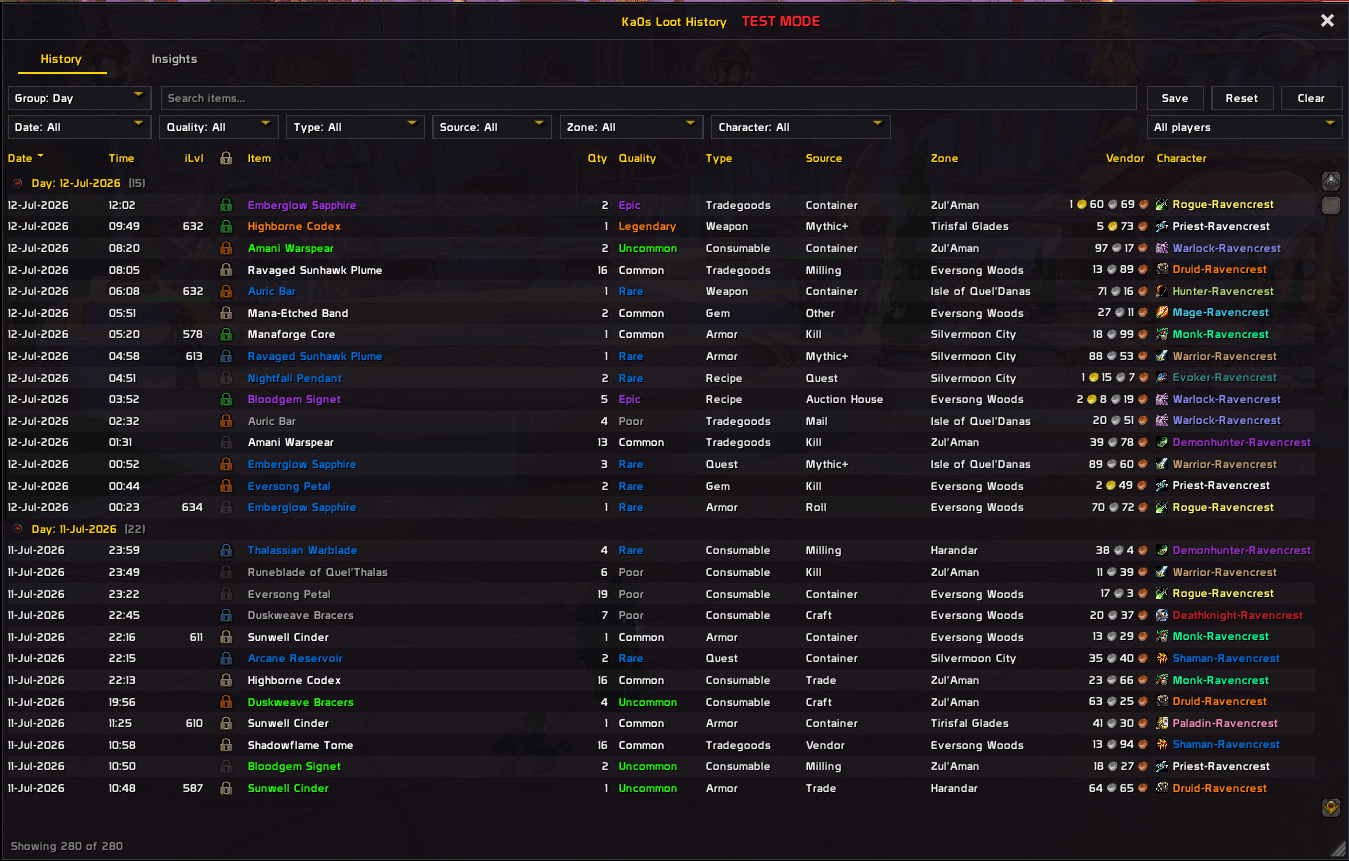
Task: Click the lock icon next to Shadowflame Tome
Action: [x=226, y=745]
